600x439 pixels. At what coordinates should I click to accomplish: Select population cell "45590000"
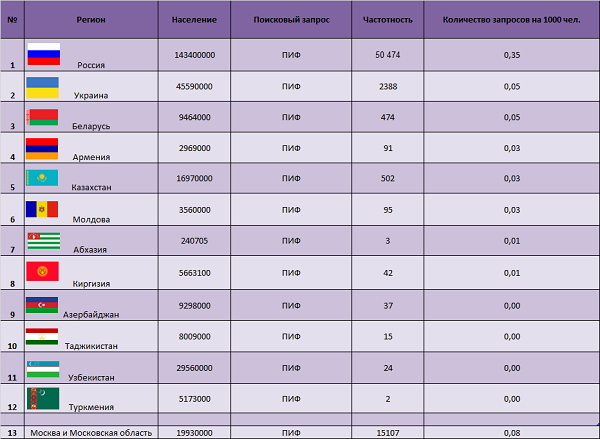coord(194,86)
